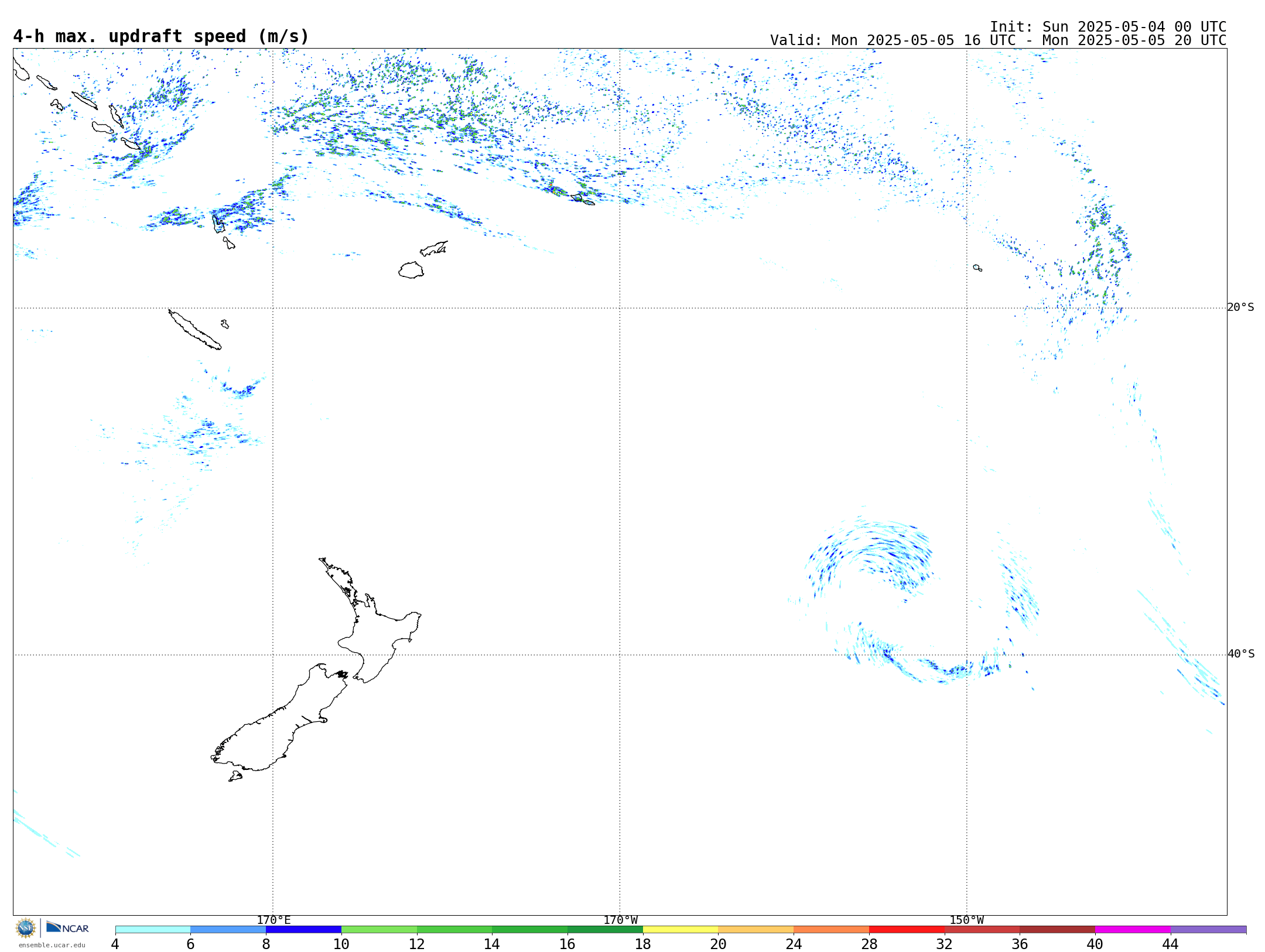The image size is (1265, 952).
Task: Click the colorbar tick label '16'
Action: tap(567, 944)
